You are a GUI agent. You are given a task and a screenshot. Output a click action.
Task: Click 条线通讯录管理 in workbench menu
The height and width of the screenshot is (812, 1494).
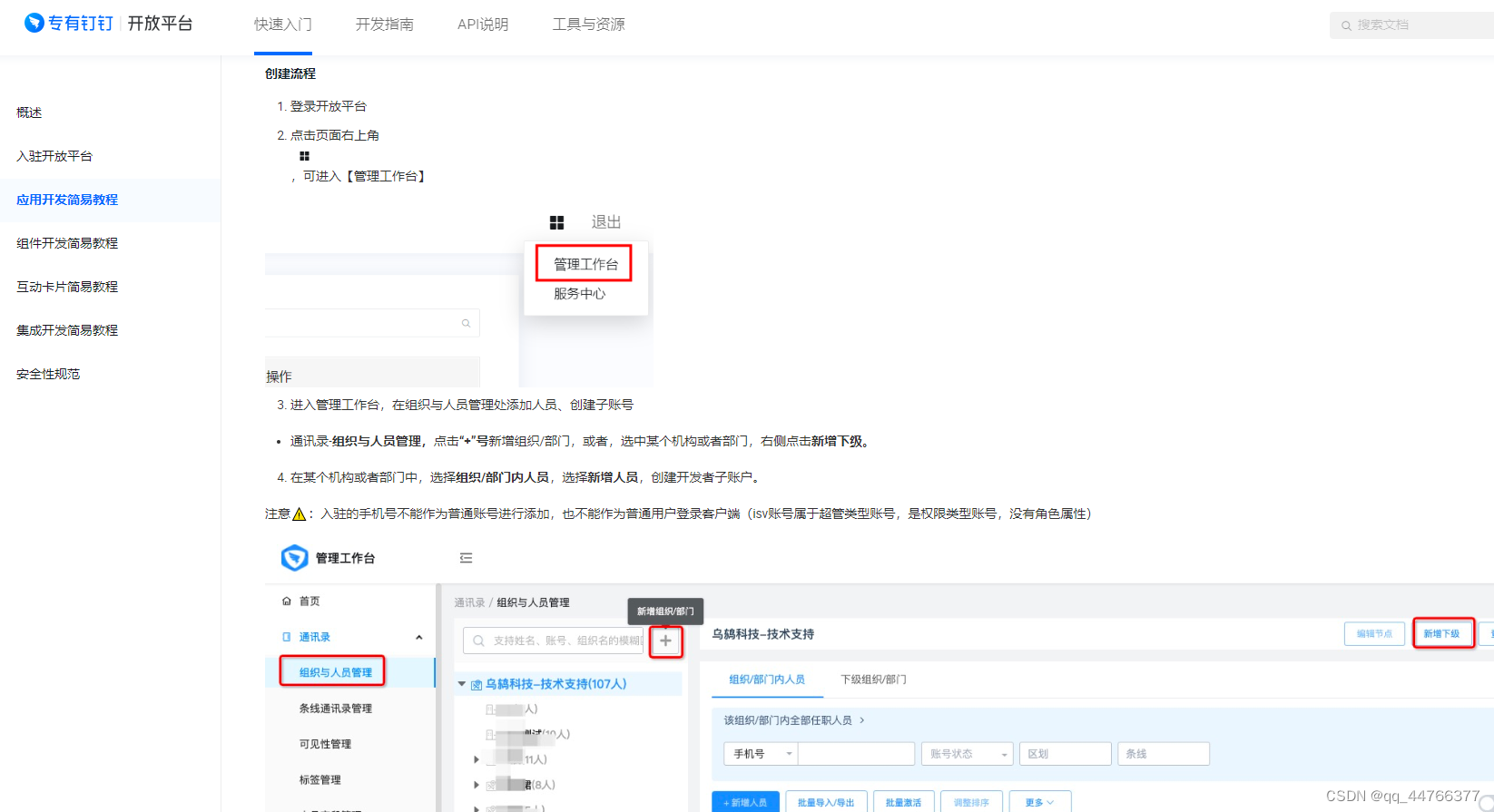[335, 709]
